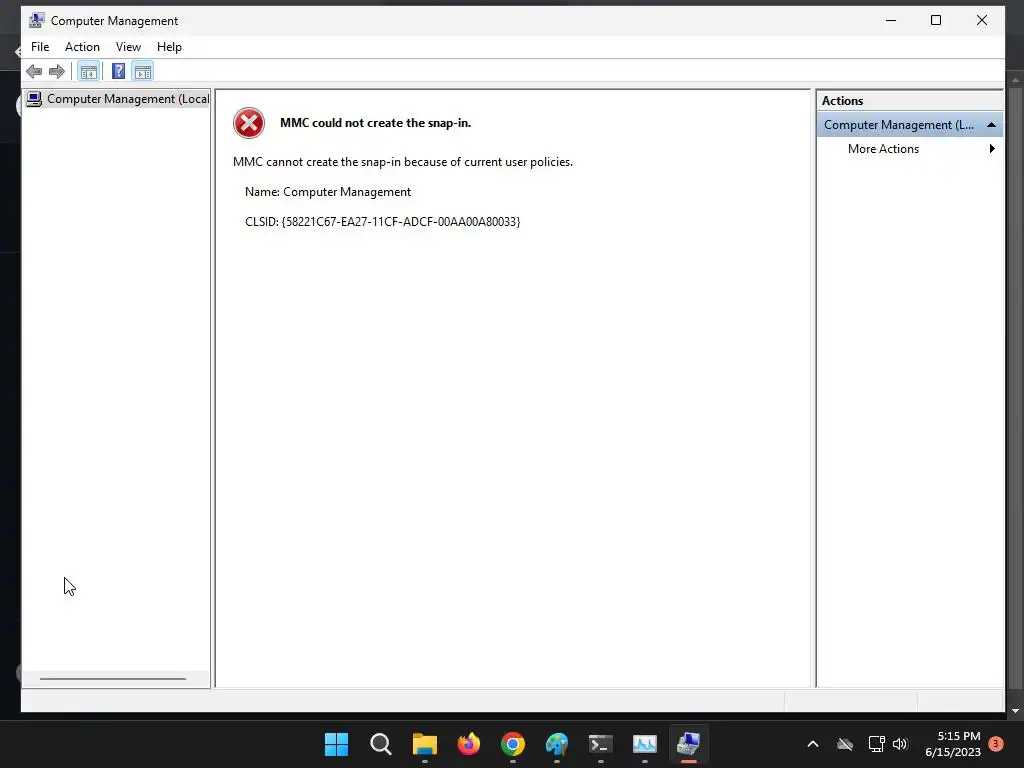Click the Actions pane header

(909, 101)
